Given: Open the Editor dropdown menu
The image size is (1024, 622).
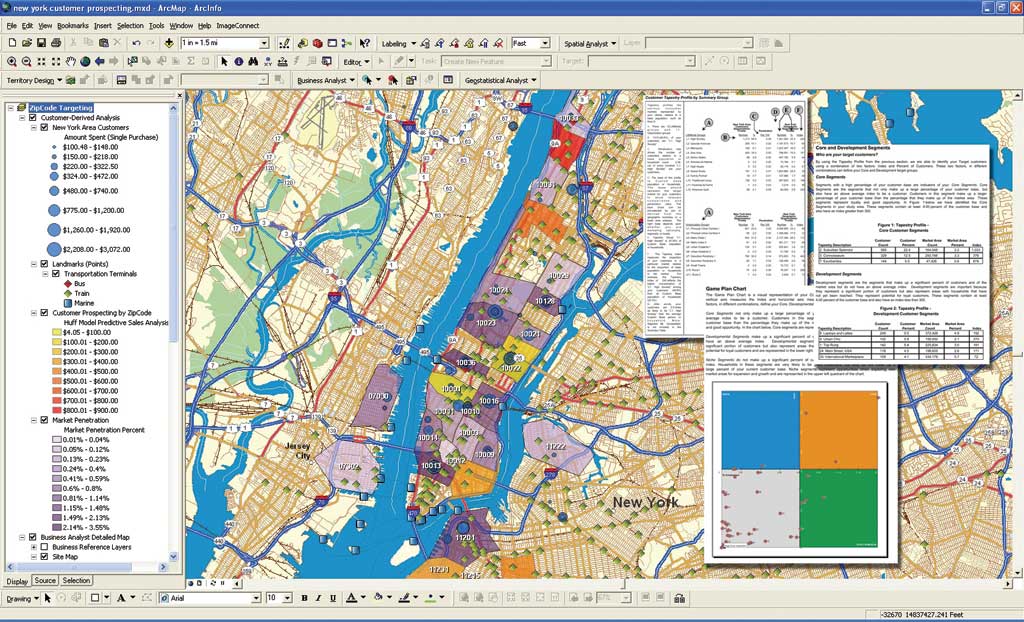Looking at the screenshot, I should coord(357,62).
